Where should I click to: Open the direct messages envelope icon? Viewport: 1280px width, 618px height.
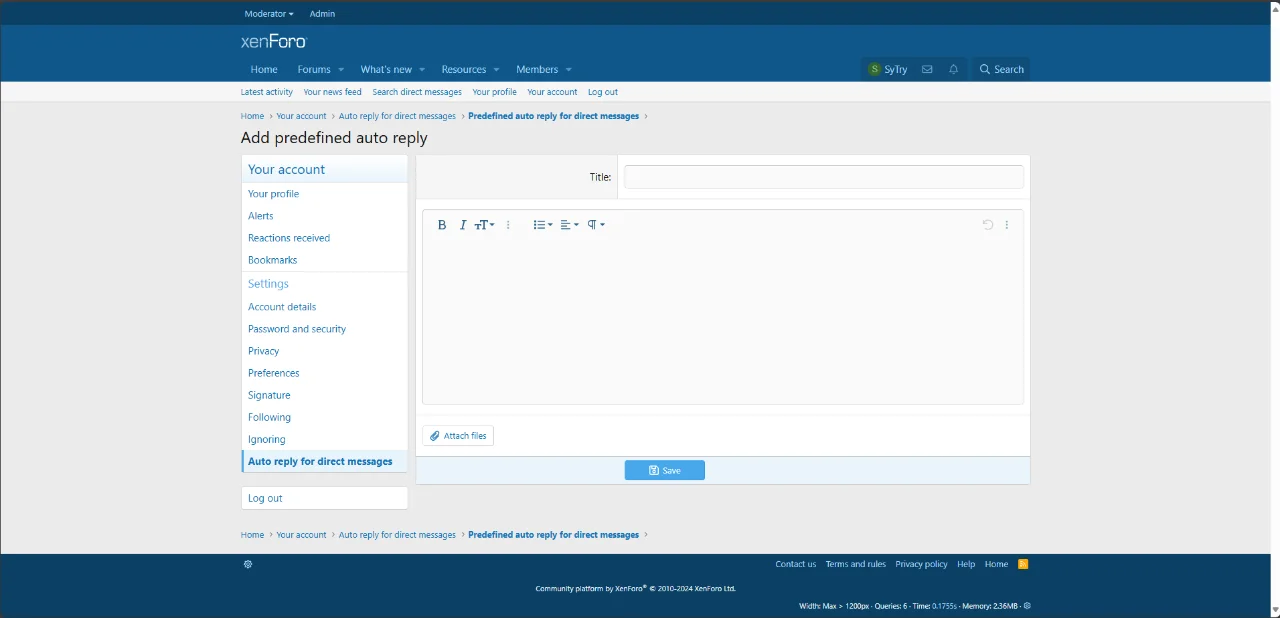(x=927, y=70)
